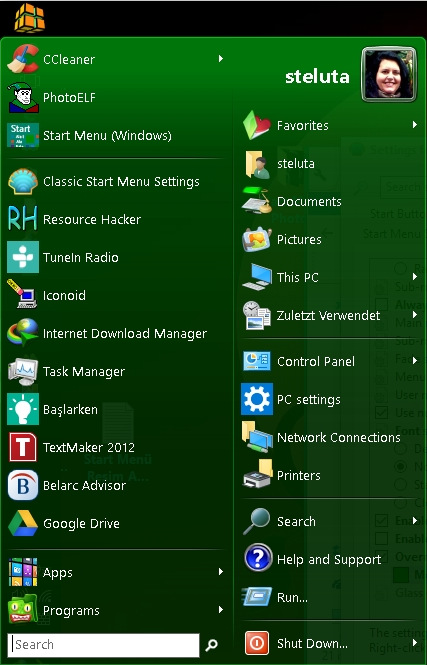Open Help and Support question mark icon
The height and width of the screenshot is (665, 427).
[258, 559]
